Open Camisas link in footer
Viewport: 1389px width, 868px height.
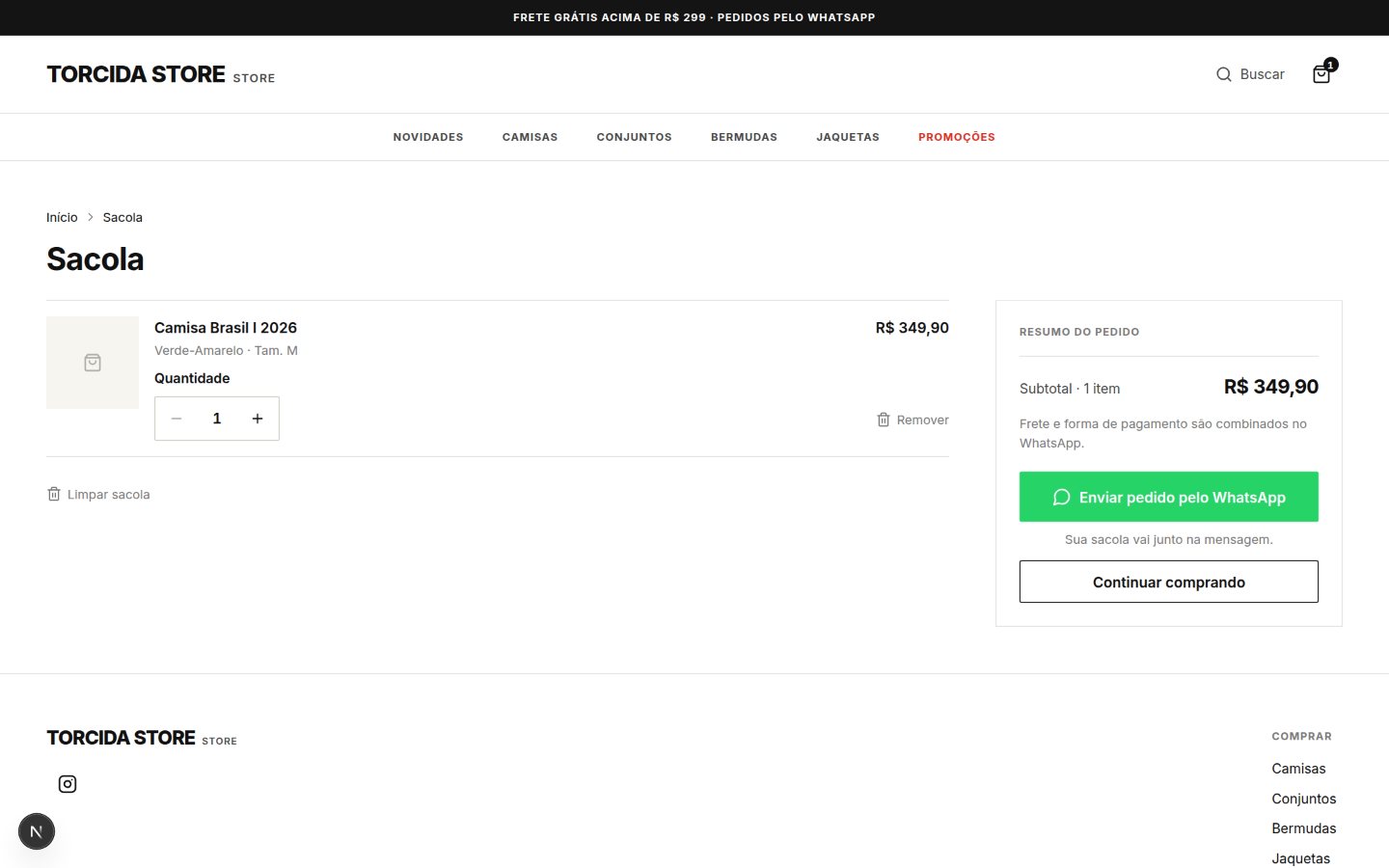[1298, 769]
